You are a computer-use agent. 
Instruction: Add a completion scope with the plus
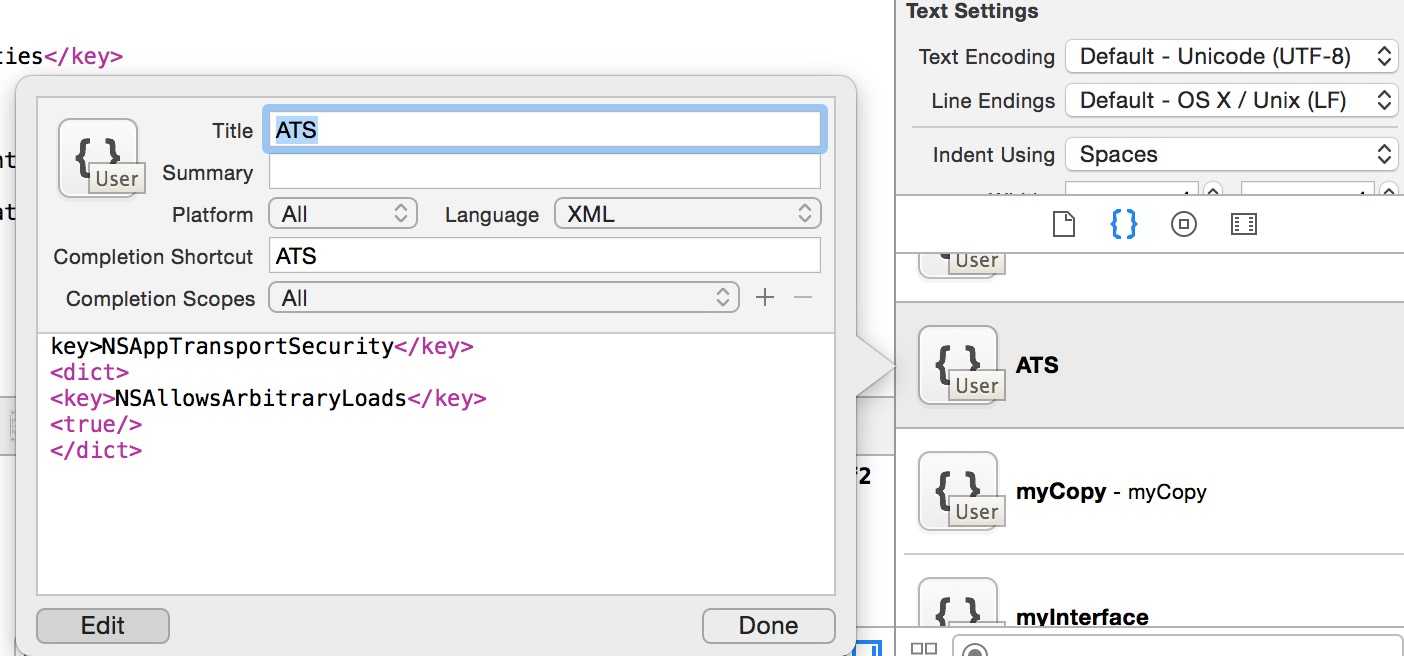point(764,297)
